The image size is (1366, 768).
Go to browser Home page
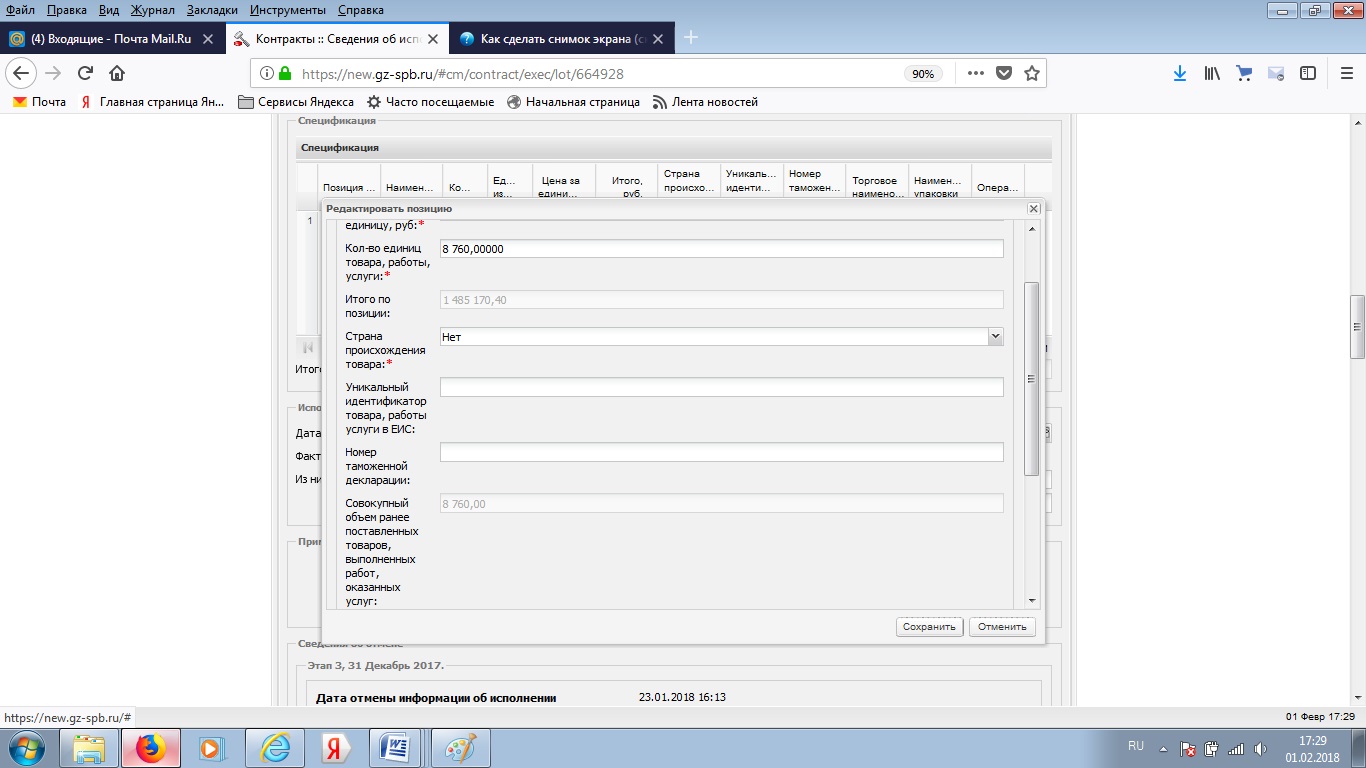(x=117, y=73)
